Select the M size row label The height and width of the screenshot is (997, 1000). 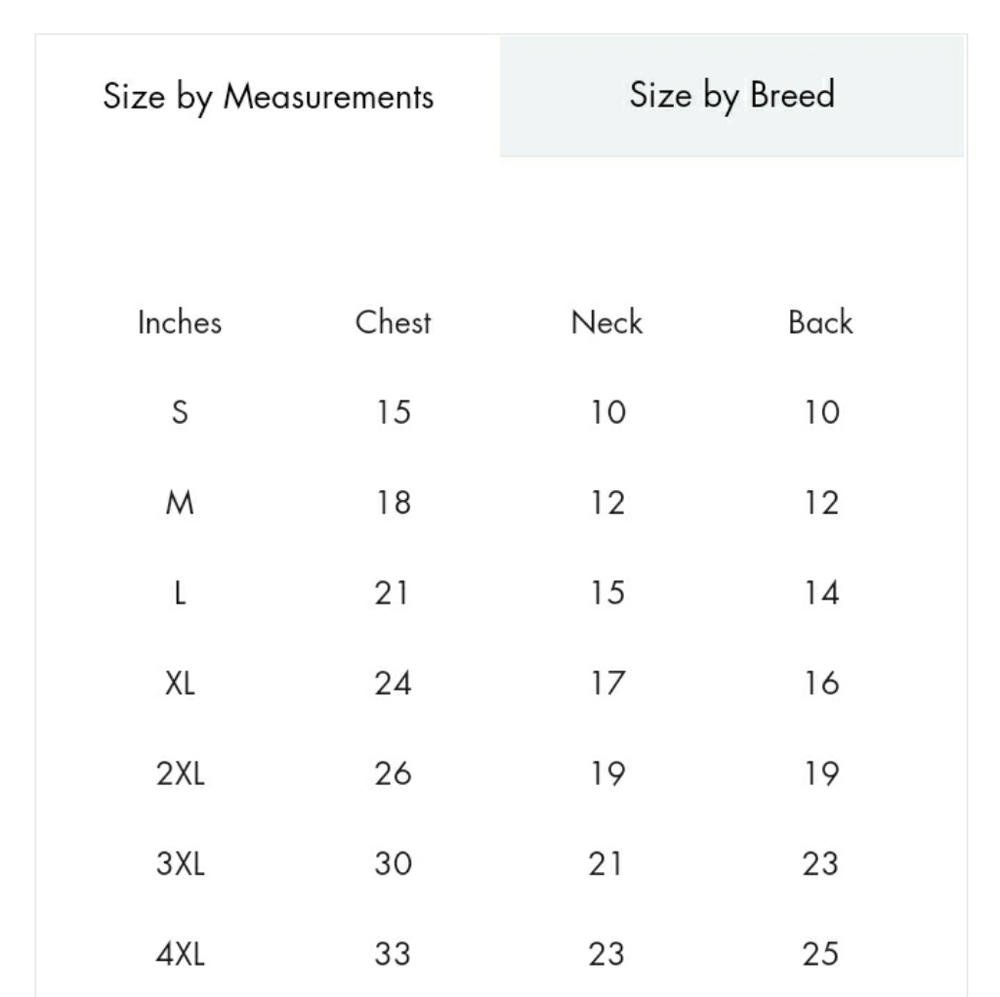[180, 503]
